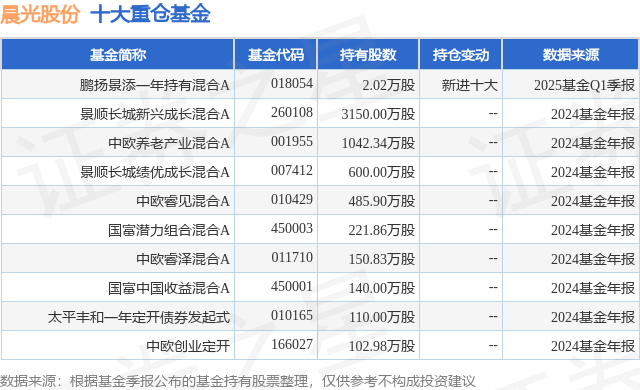Image resolution: width=640 pixels, height=390 pixels.
Task: Select the 数据来源 column header
Action: click(571, 55)
